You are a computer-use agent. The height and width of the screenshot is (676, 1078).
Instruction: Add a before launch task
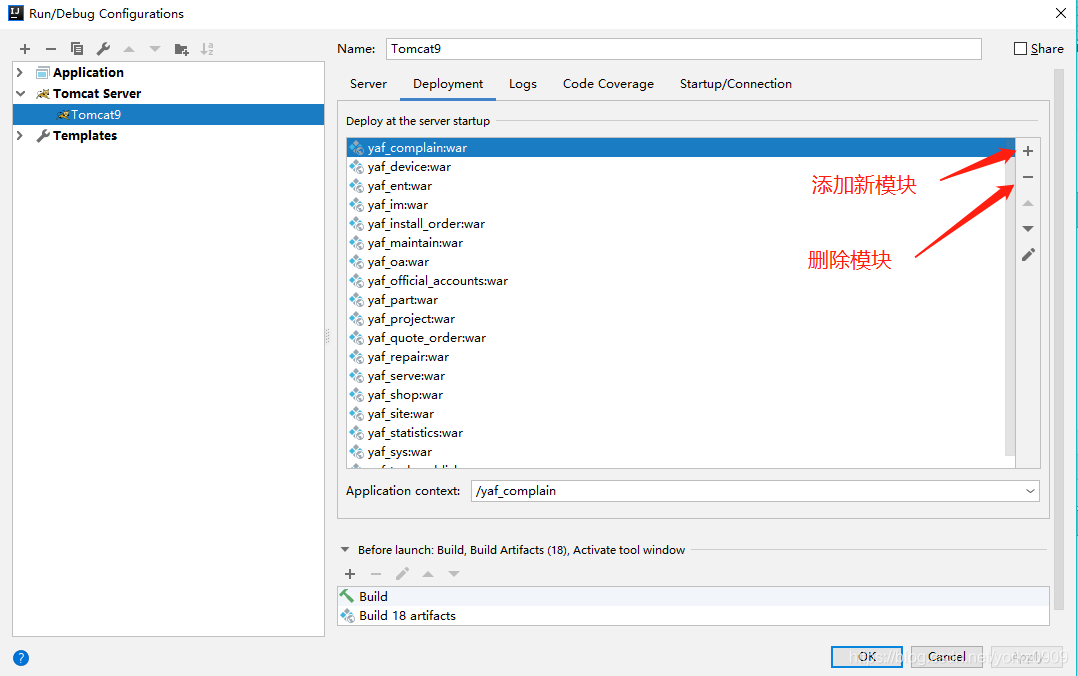click(x=350, y=574)
